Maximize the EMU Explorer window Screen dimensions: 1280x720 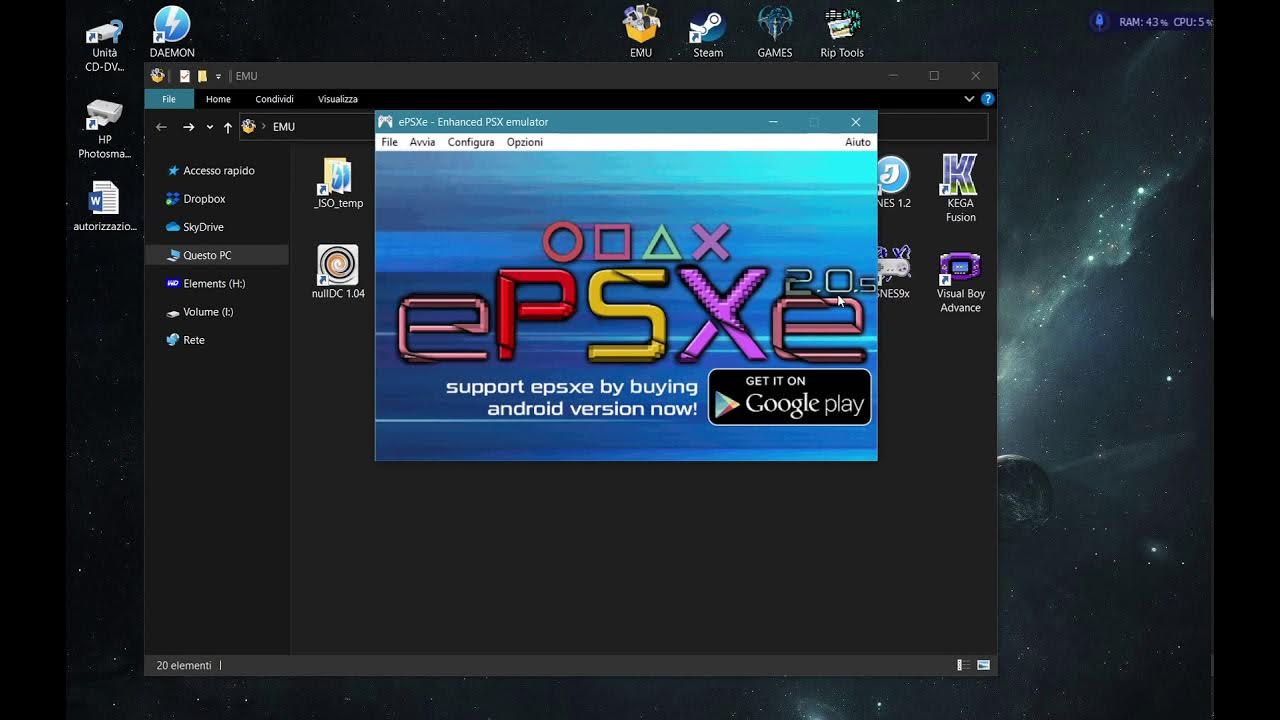[934, 76]
